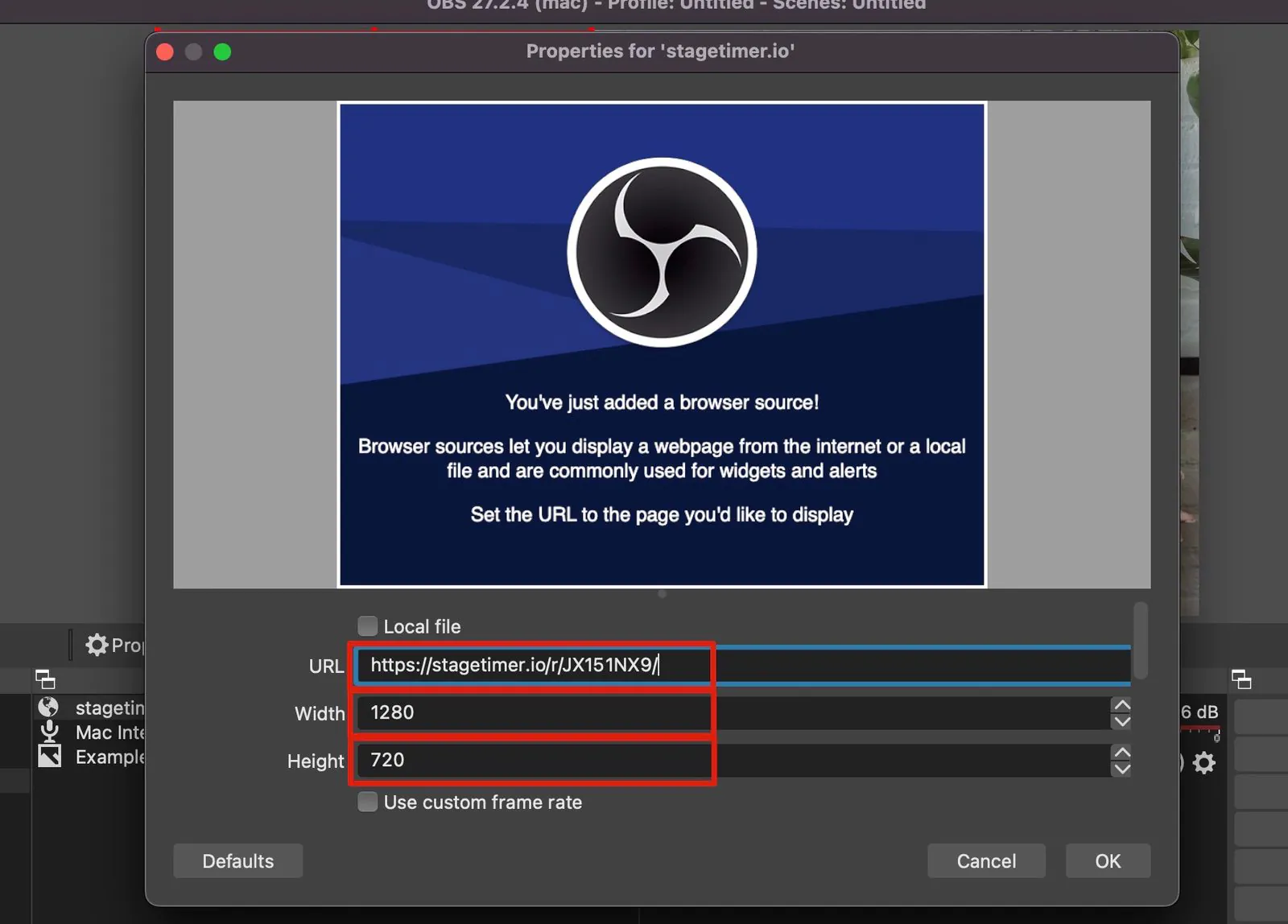Open audio settings via the mixer gear icon
This screenshot has height=924, width=1288.
pos(1205,762)
